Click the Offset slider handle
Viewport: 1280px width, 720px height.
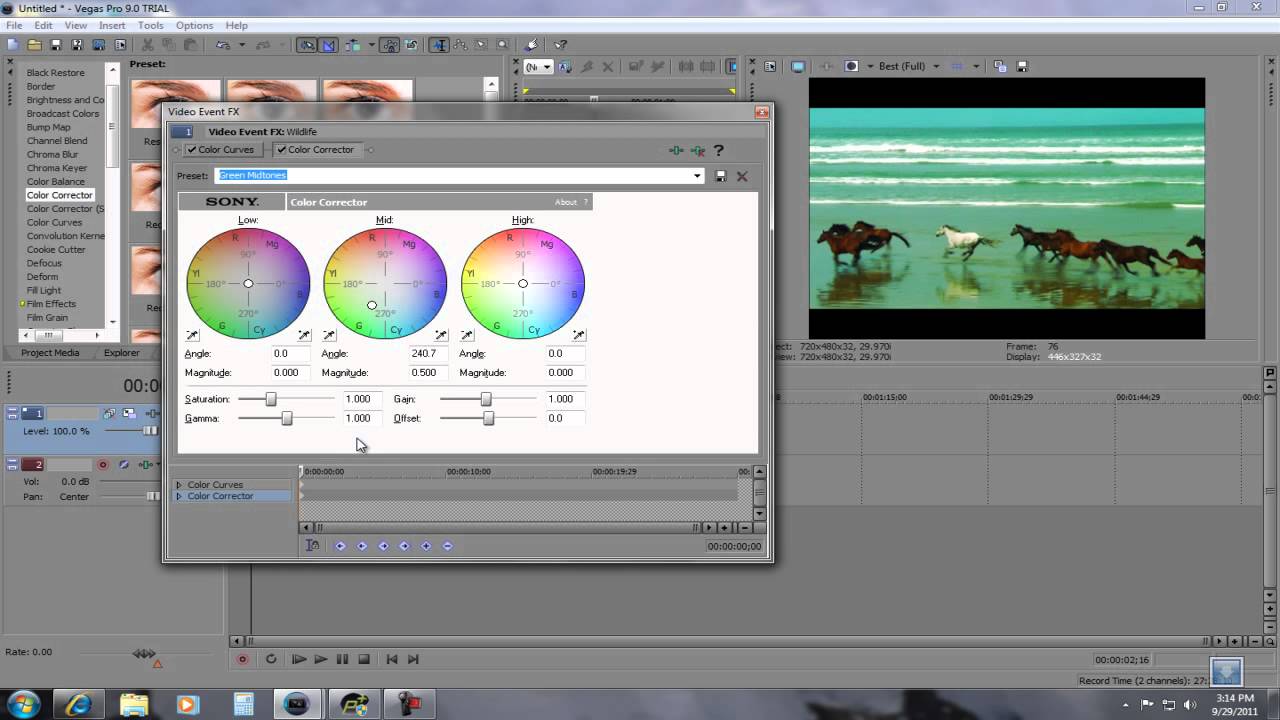point(488,418)
